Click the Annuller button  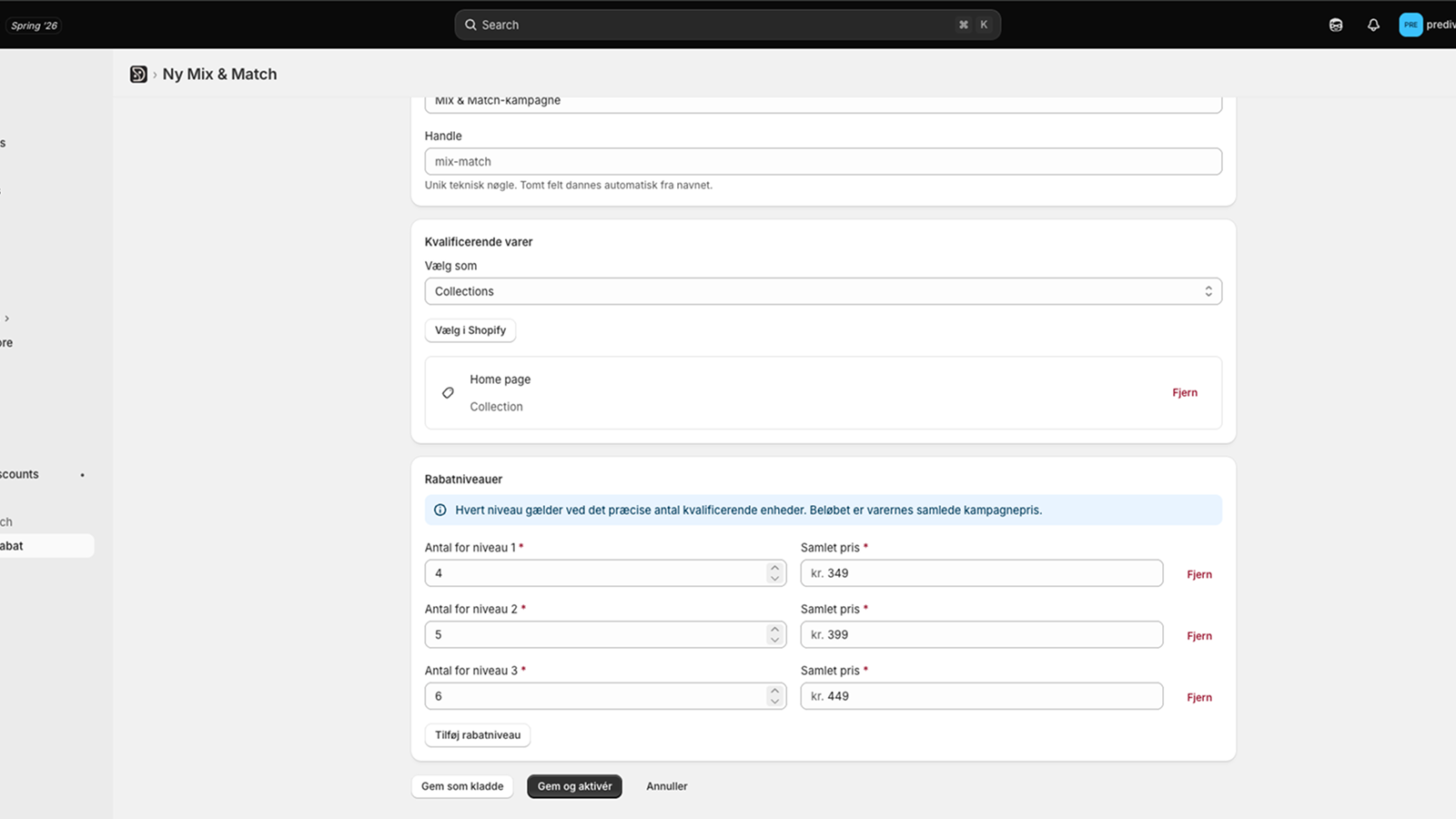pyautogui.click(x=667, y=786)
